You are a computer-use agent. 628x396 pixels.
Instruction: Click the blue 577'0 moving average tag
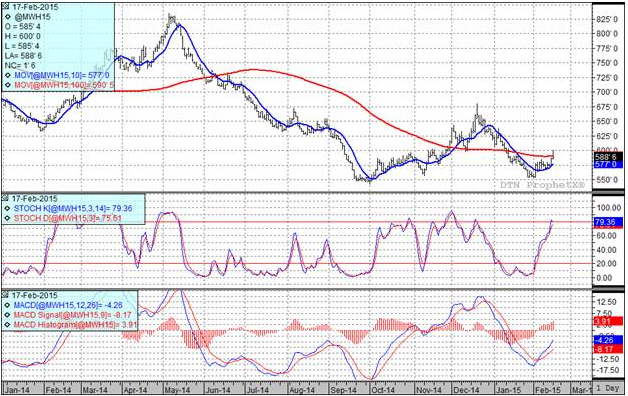[x=608, y=165]
